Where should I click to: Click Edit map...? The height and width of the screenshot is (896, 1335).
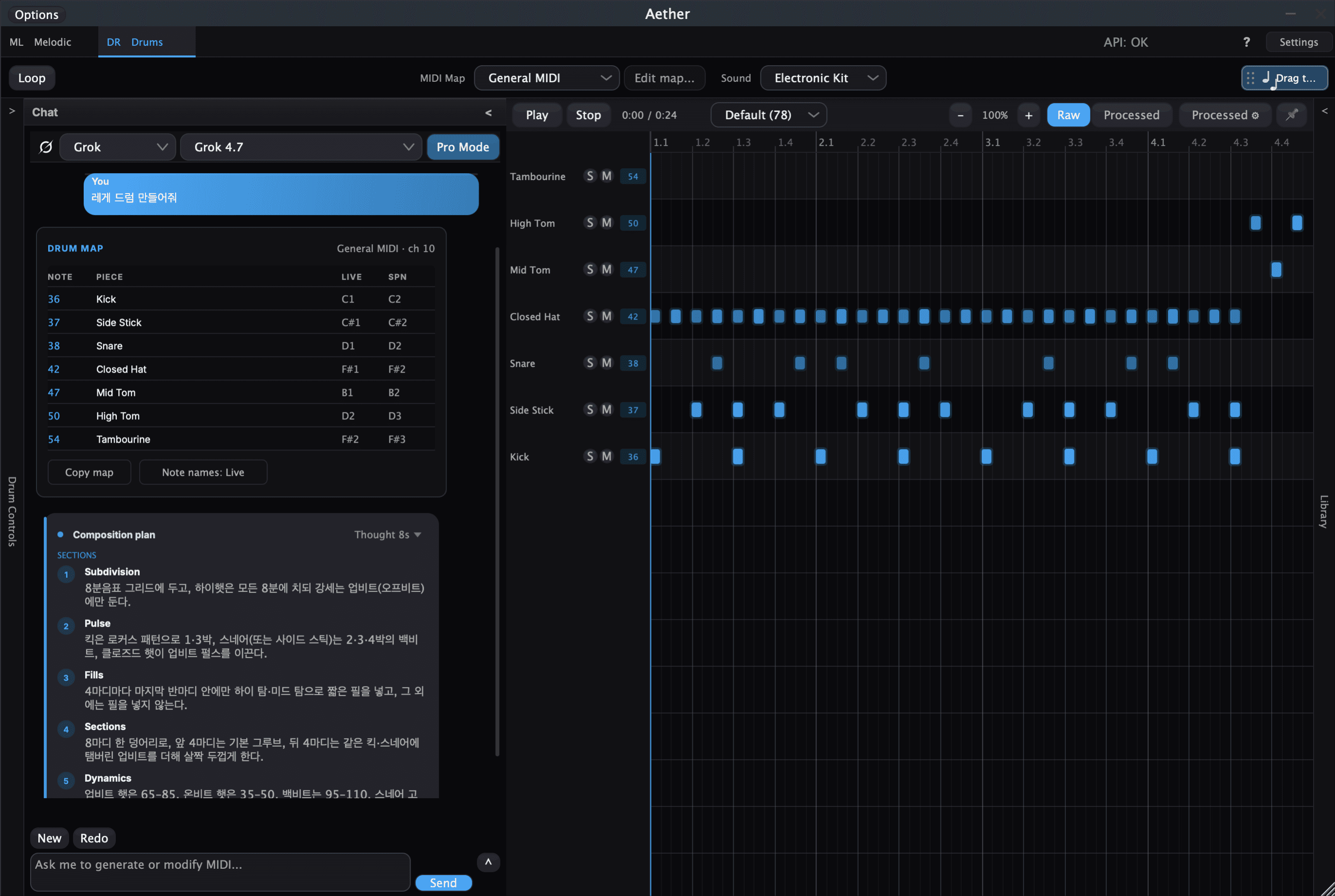(x=664, y=78)
